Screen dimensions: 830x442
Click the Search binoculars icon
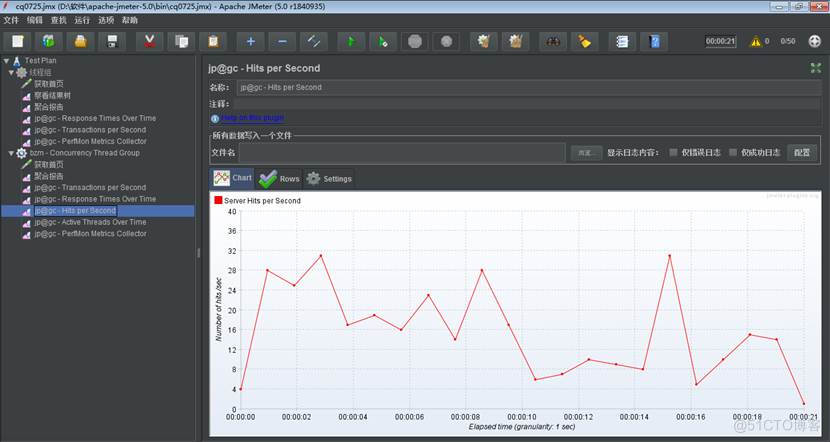551,41
